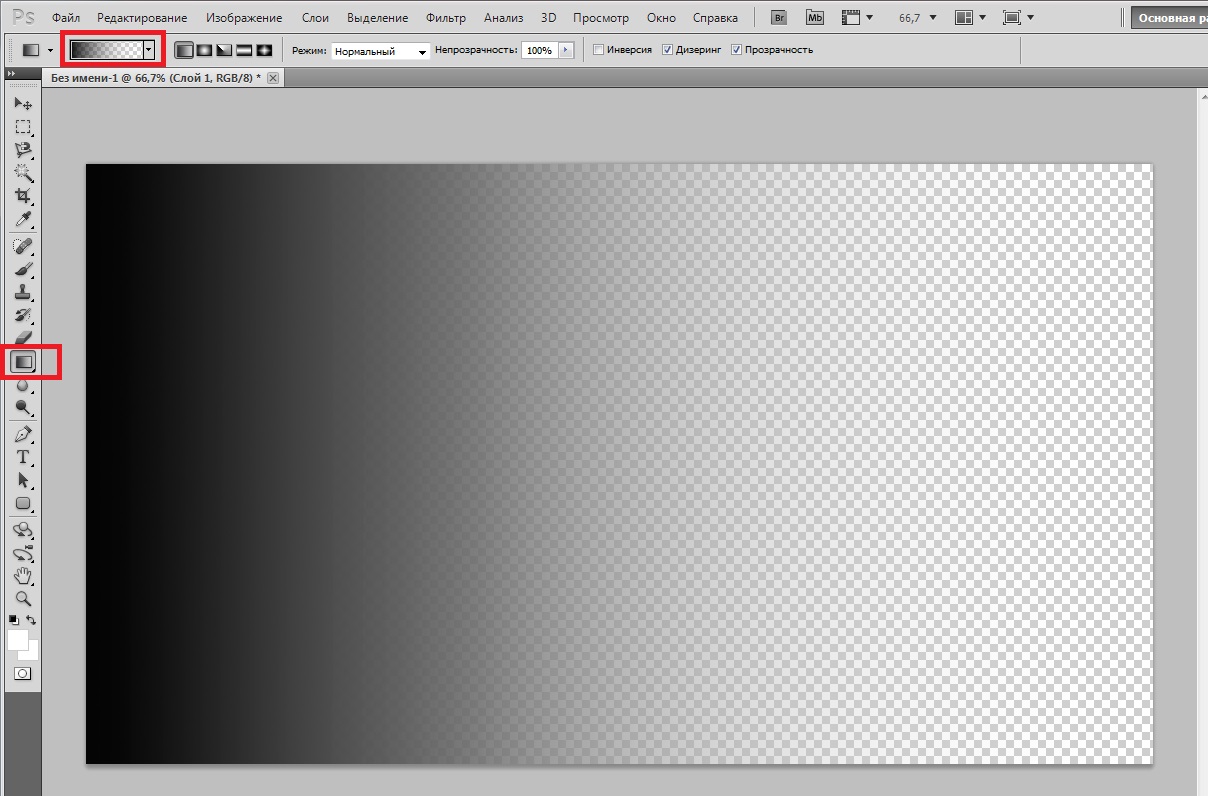This screenshot has height=796, width=1208.
Task: Select the Eraser tool
Action: click(22, 338)
